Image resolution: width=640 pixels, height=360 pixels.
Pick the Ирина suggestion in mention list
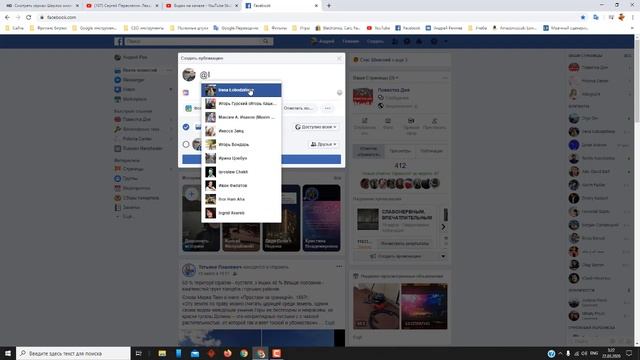(241, 158)
